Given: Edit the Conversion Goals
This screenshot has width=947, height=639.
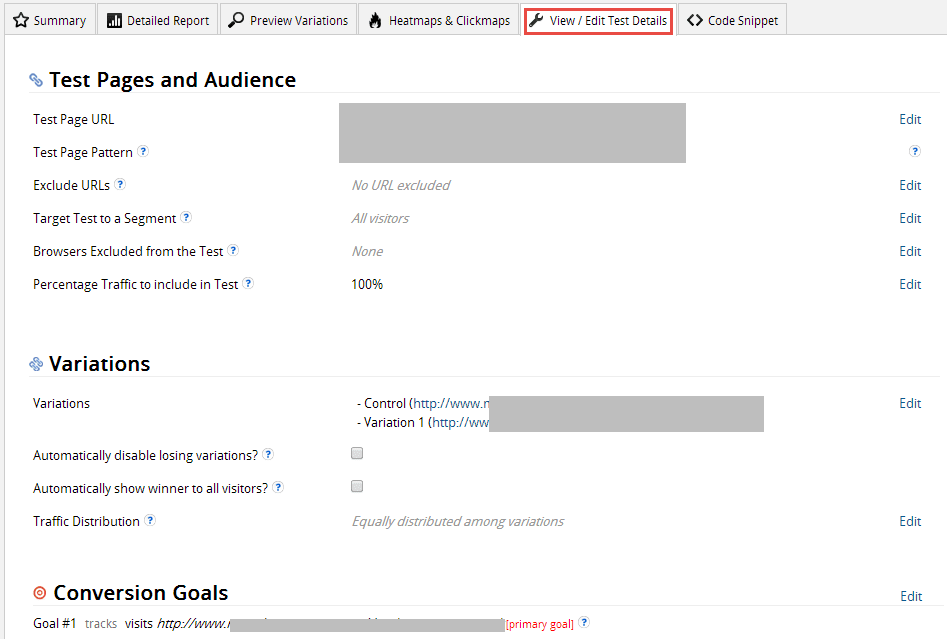Looking at the screenshot, I should 911,597.
